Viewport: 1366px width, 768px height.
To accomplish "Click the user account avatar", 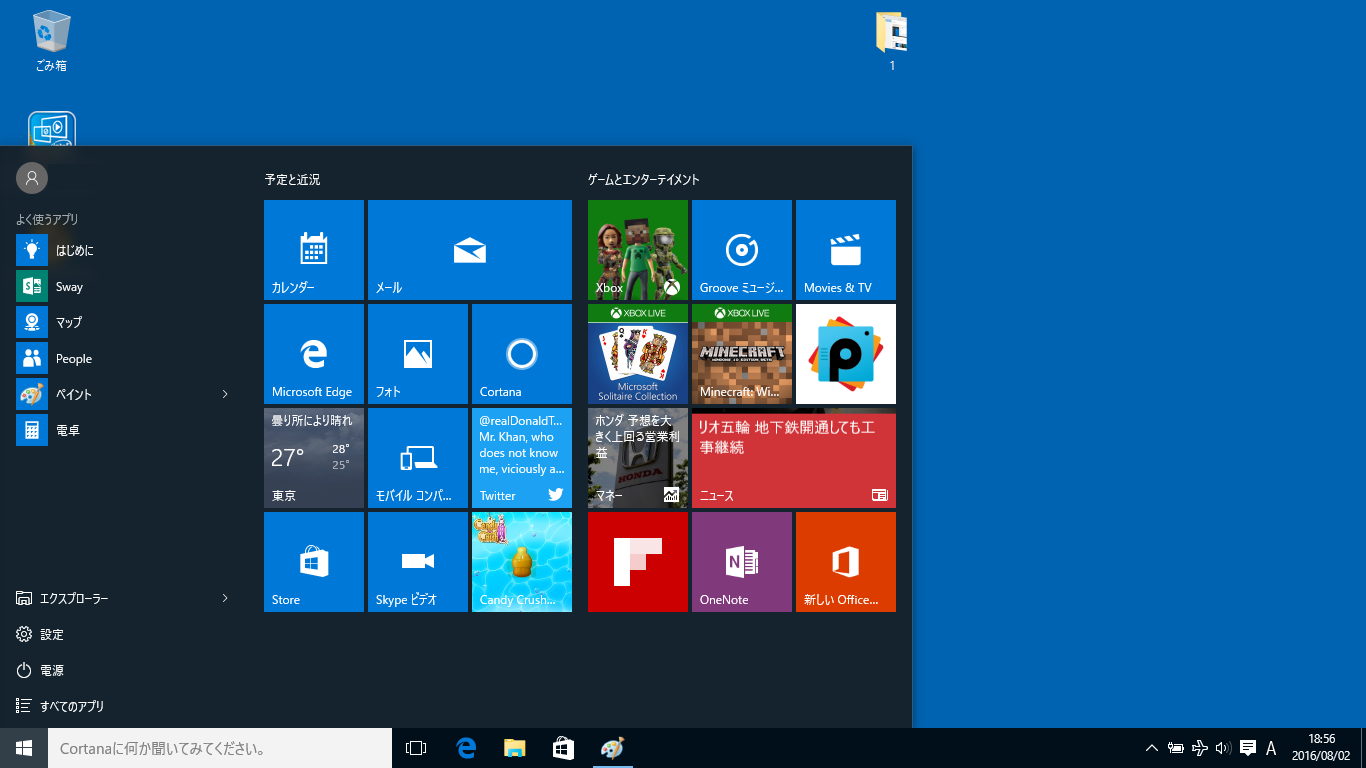I will 32,178.
